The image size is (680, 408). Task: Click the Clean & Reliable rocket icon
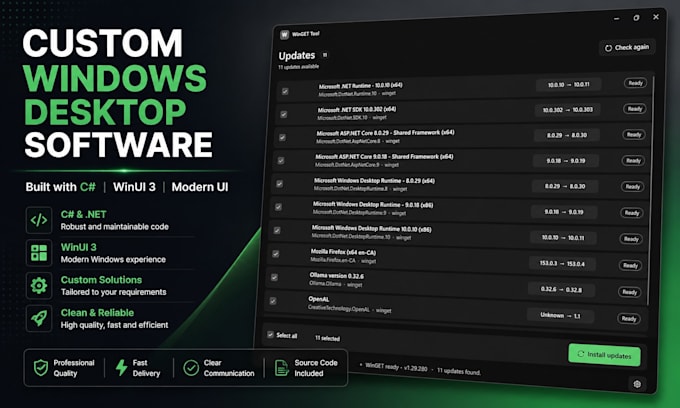tap(39, 318)
